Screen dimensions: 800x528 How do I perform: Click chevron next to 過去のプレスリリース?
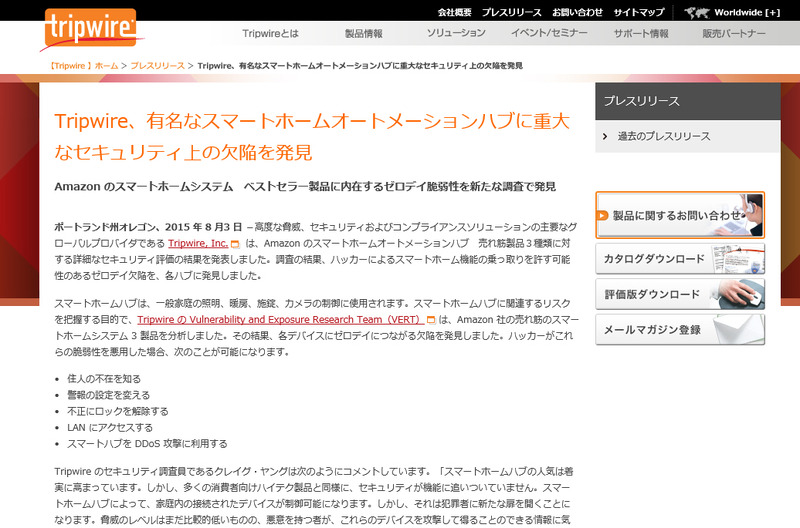pos(606,136)
